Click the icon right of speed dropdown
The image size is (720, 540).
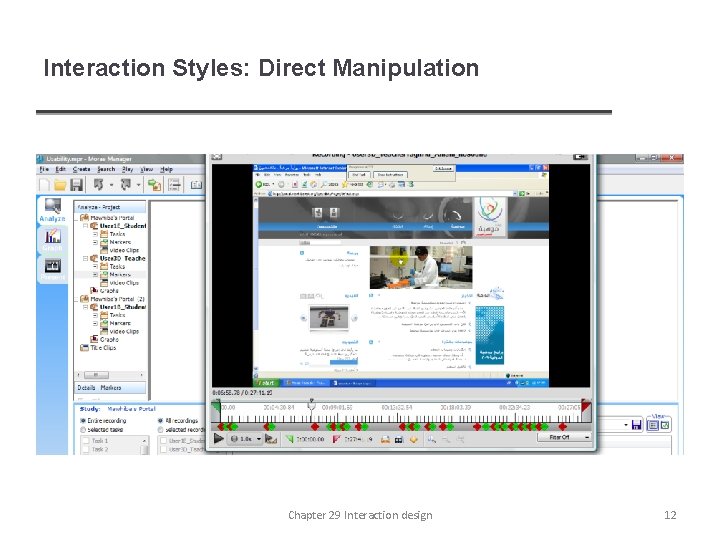271,439
